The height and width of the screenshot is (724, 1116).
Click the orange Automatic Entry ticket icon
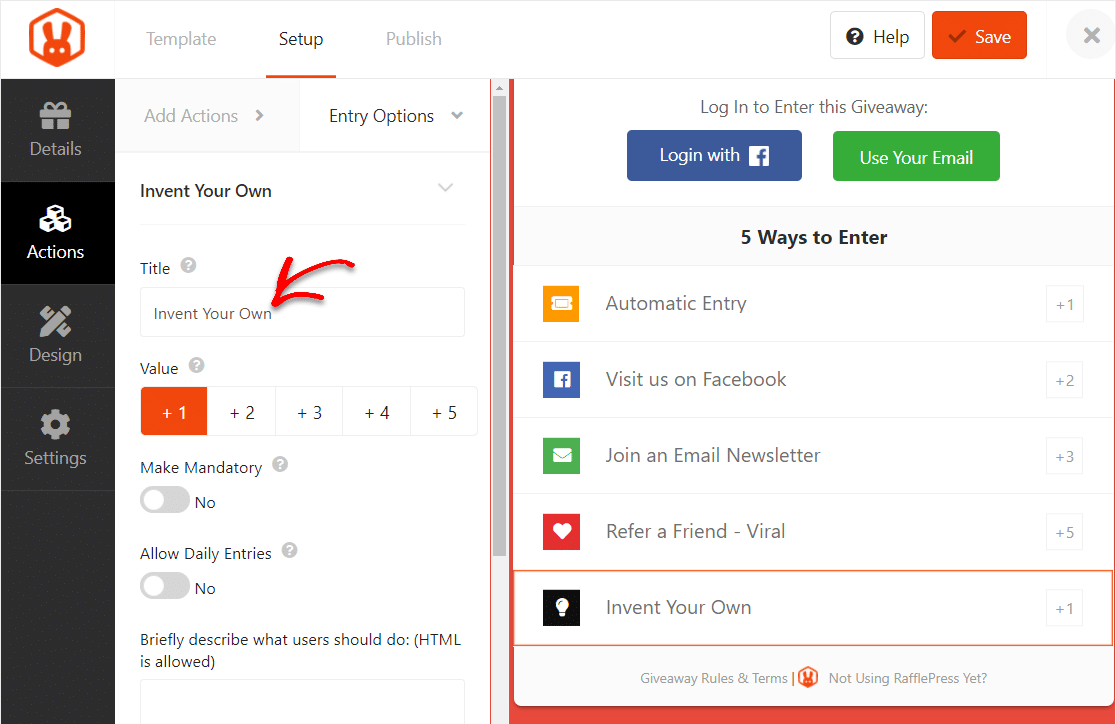pyautogui.click(x=561, y=304)
